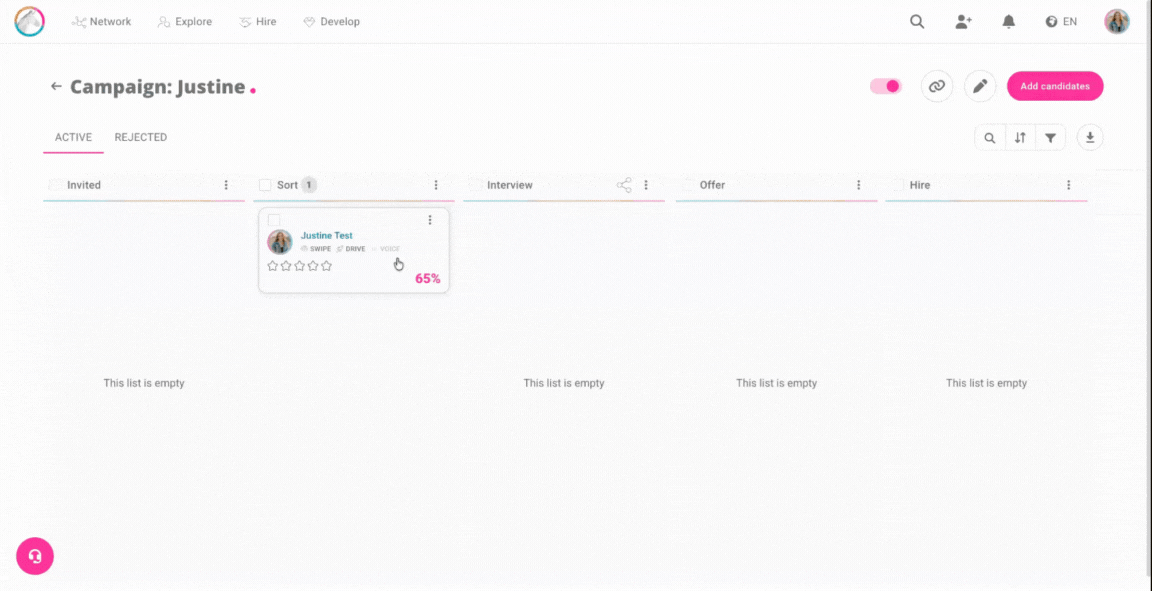Edit campaign with pencil icon
The height and width of the screenshot is (591, 1152).
point(980,87)
